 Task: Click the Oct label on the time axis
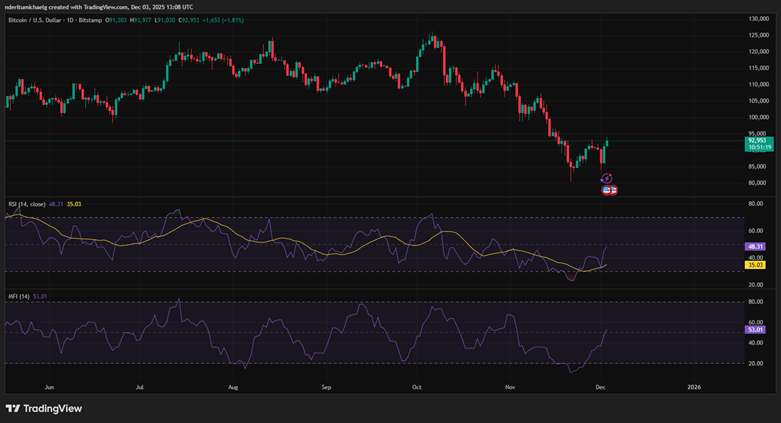(x=417, y=385)
